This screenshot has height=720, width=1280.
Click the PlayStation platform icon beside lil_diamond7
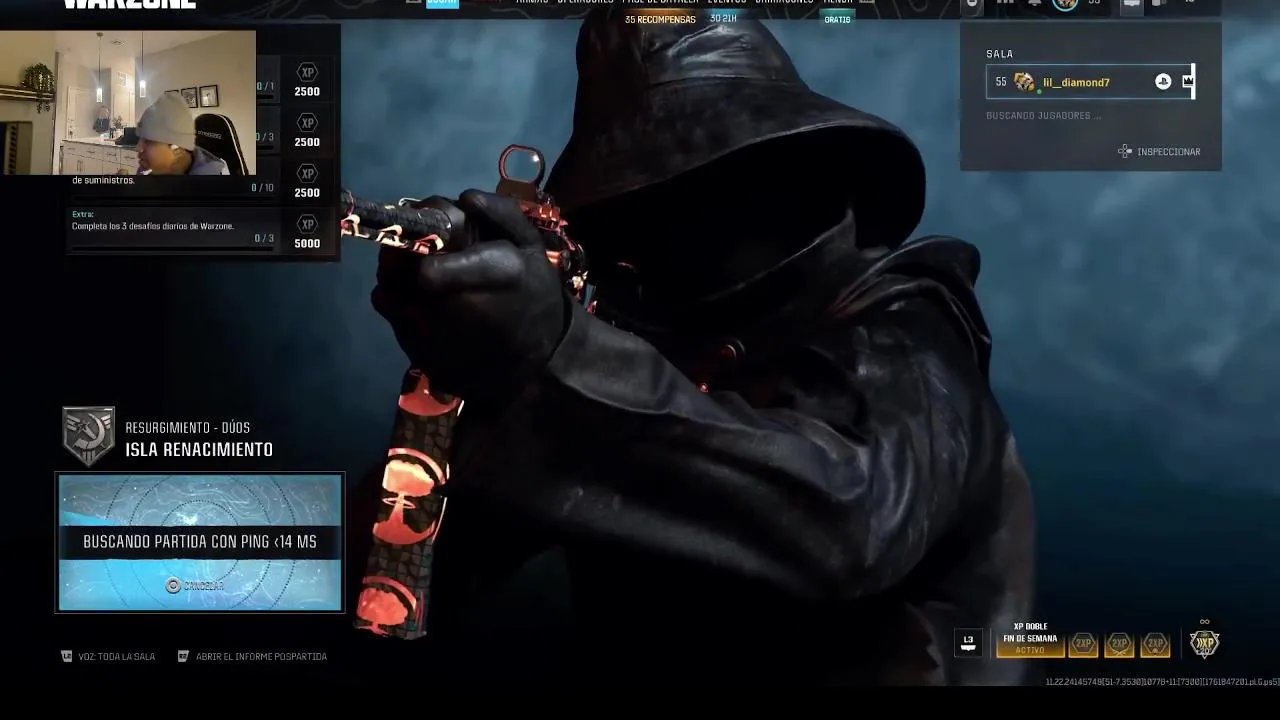[1163, 82]
